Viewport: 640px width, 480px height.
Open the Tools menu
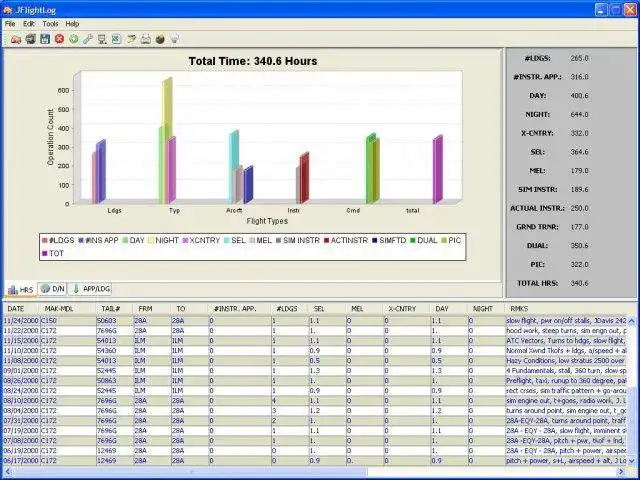click(x=51, y=24)
